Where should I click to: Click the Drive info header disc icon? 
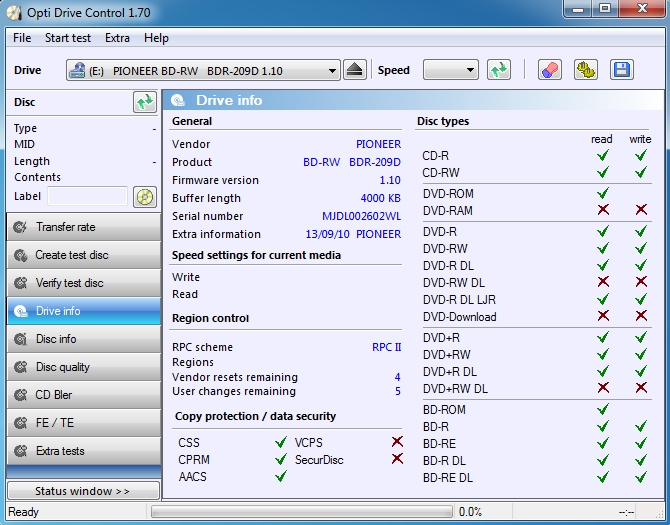pos(178,100)
